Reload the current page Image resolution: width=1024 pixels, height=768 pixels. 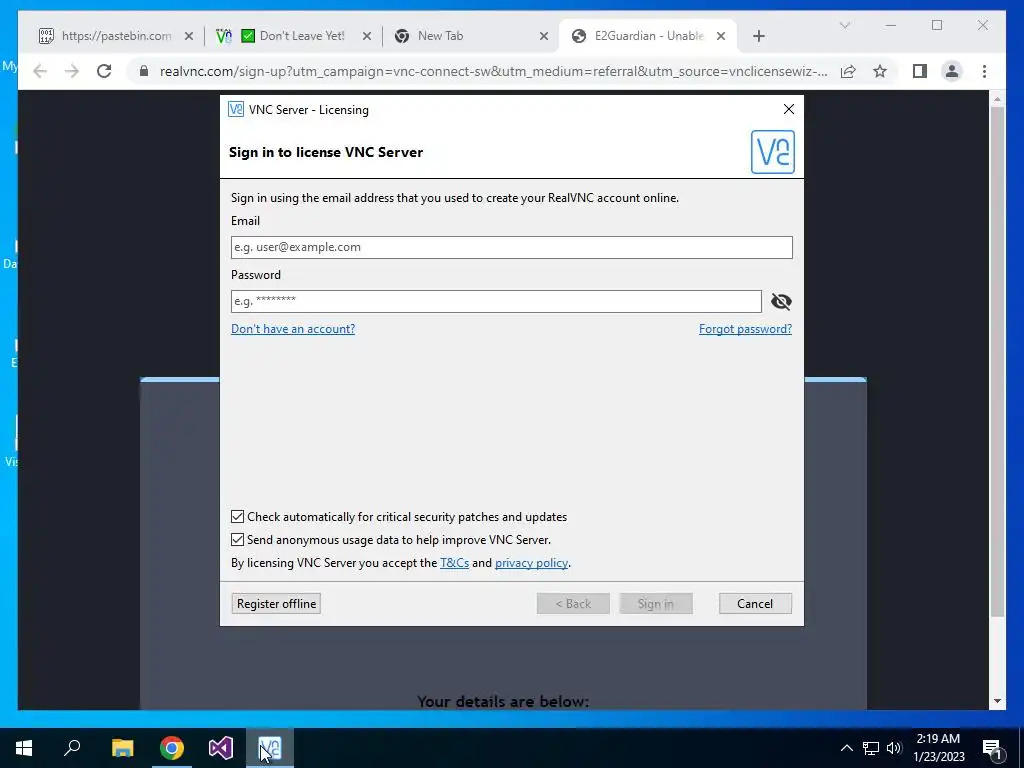[104, 71]
